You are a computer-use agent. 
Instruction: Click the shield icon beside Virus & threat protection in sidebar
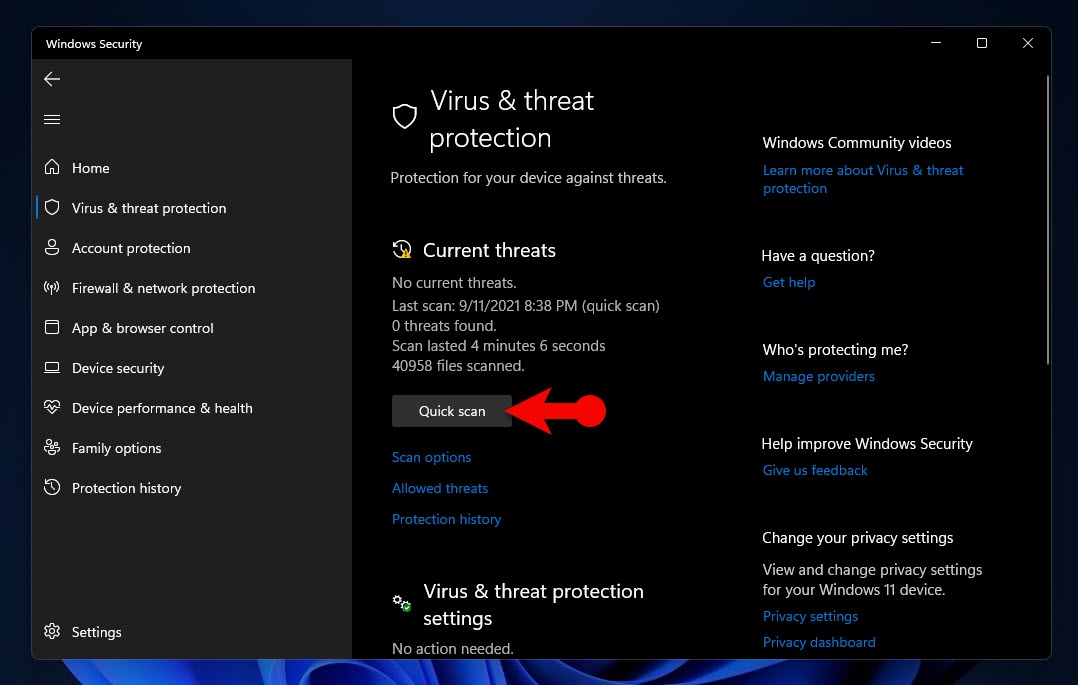point(52,208)
